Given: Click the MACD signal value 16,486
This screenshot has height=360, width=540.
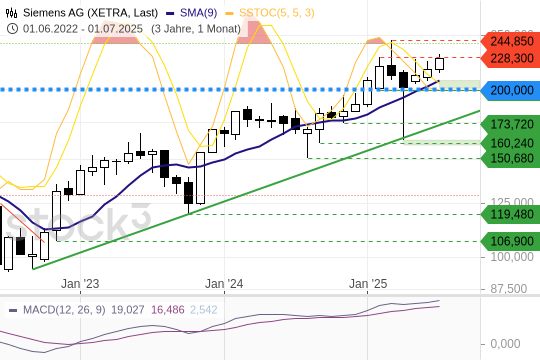Looking at the screenshot, I should (x=168, y=310).
